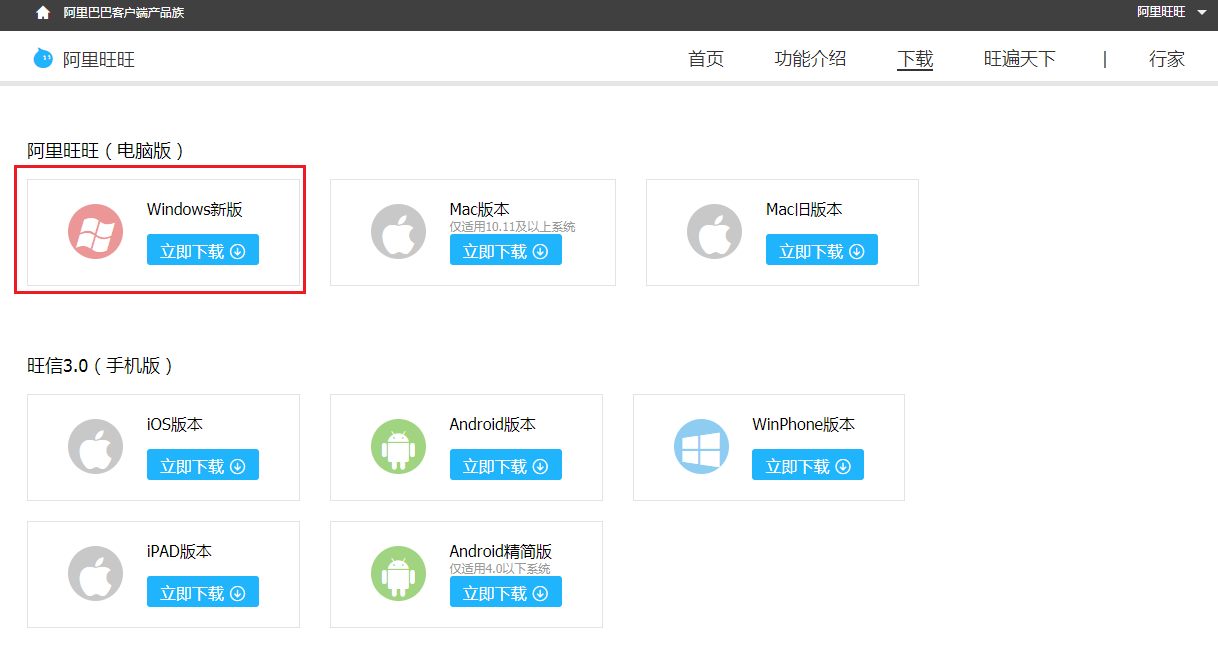The image size is (1218, 645).
Task: Download iOS版本 with 立即下载 button
Action: point(203,465)
